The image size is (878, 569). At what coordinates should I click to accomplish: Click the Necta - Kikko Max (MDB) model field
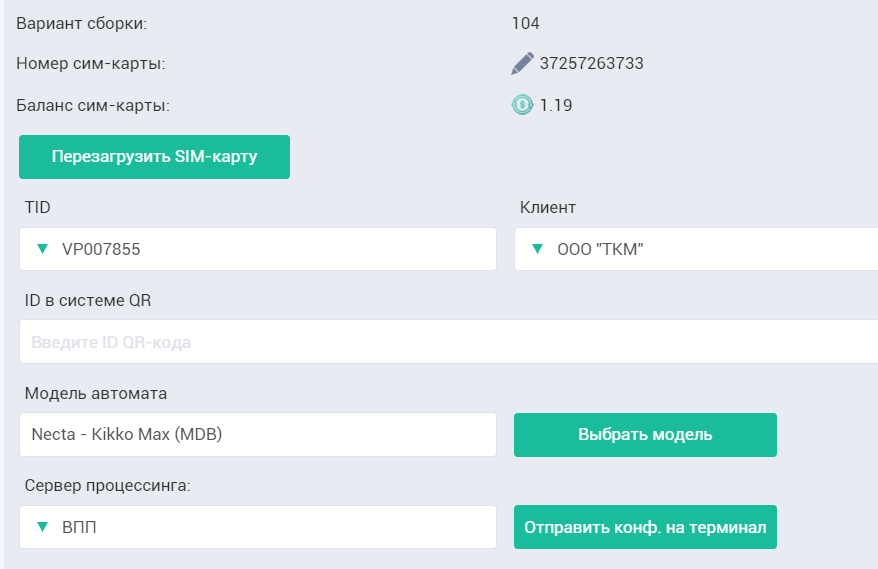(x=258, y=435)
